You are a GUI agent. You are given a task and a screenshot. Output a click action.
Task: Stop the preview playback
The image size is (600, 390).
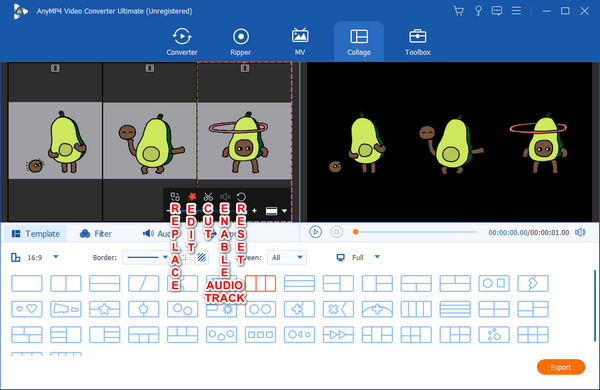tap(337, 232)
